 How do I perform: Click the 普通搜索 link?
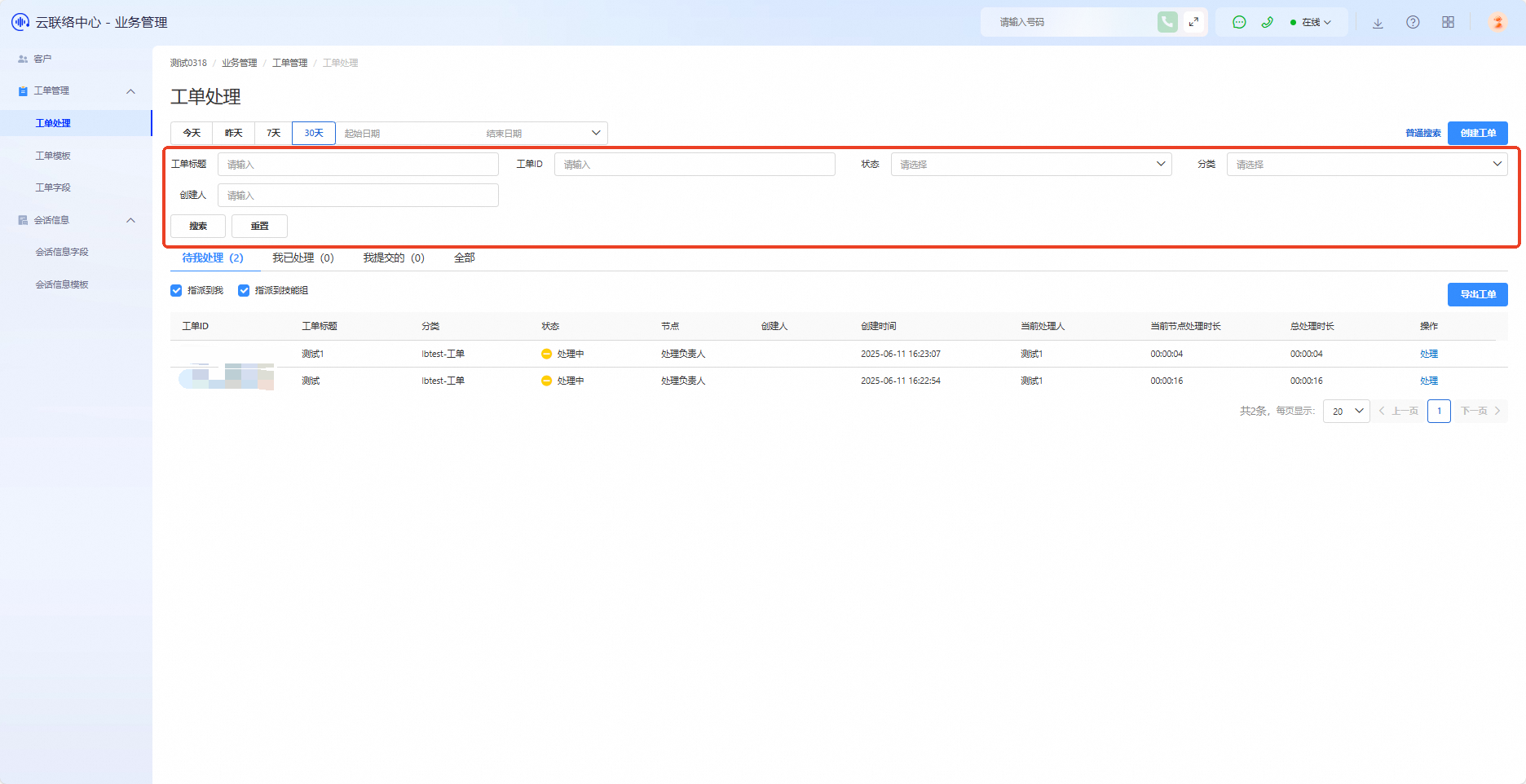click(x=1423, y=133)
